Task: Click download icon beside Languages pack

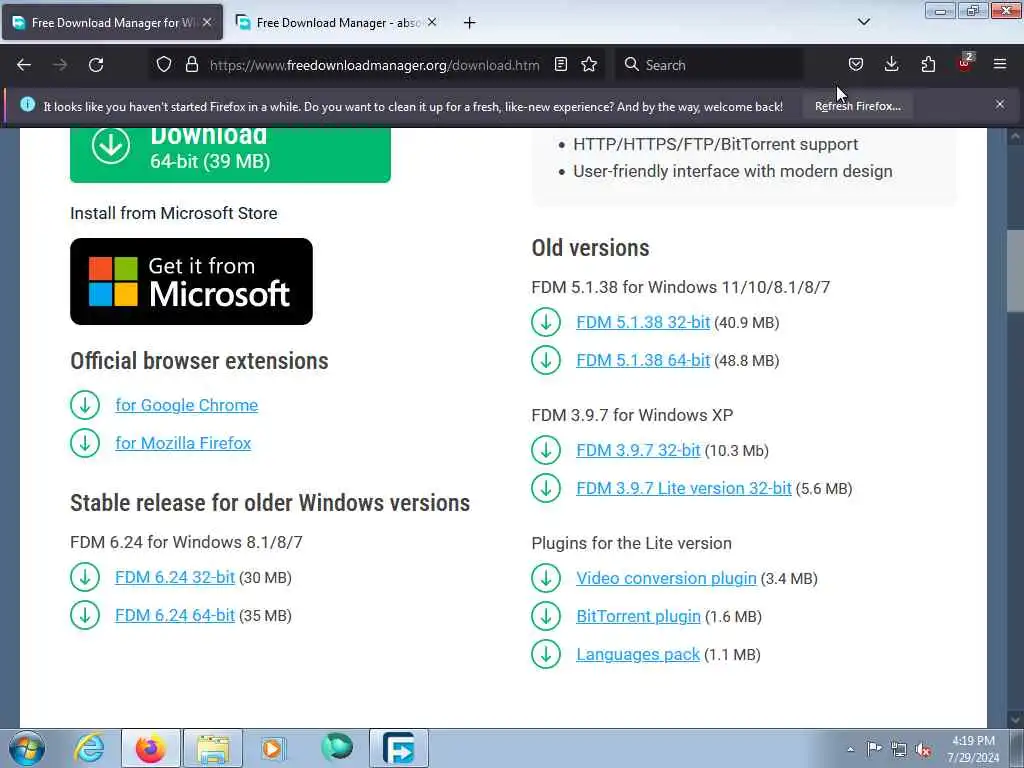Action: pyautogui.click(x=546, y=654)
